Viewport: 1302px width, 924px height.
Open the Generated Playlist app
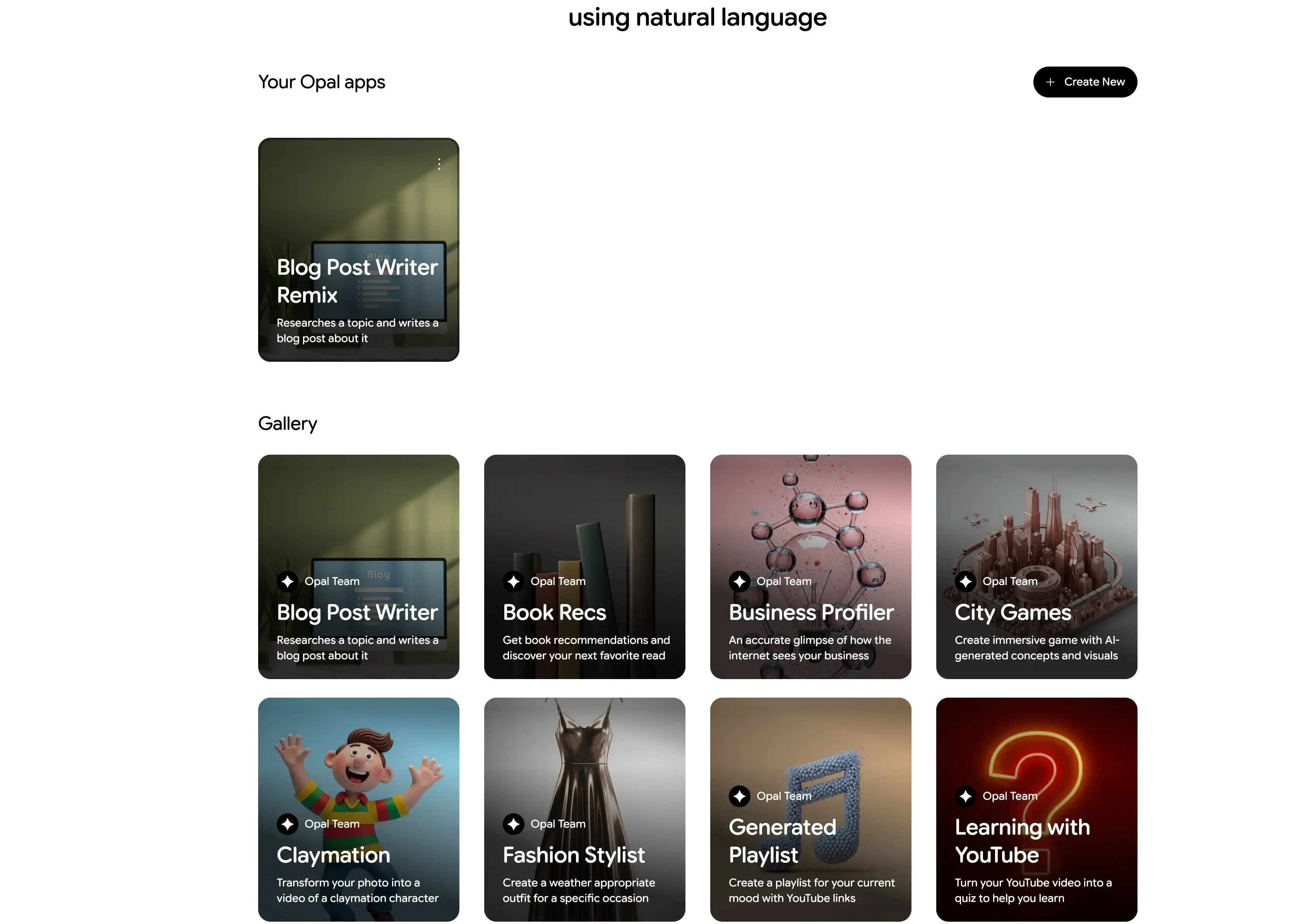(810, 740)
